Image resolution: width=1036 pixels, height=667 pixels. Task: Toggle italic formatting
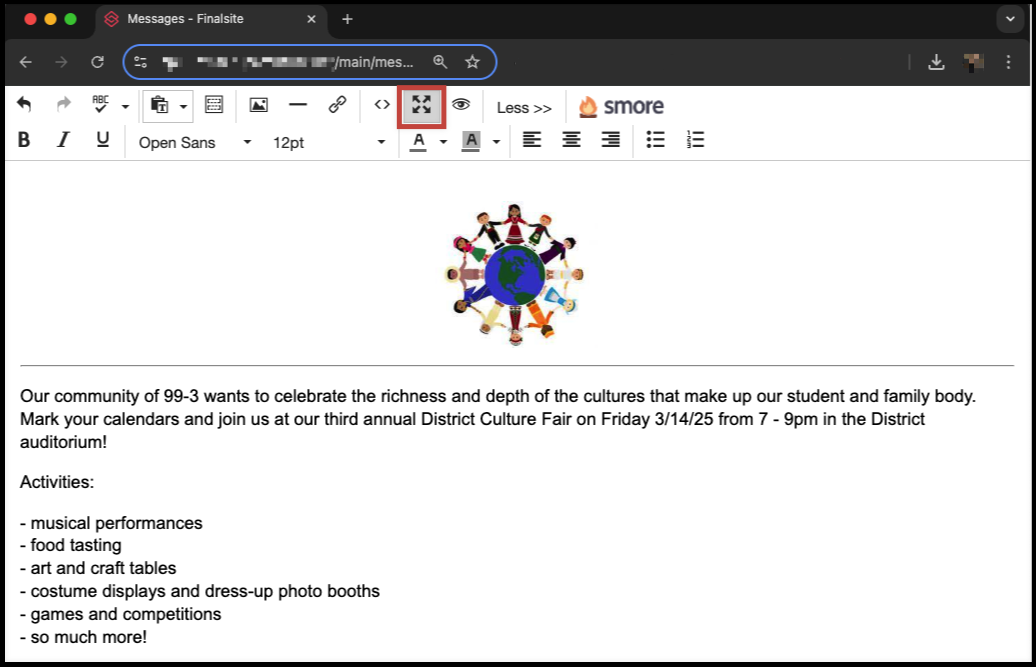(63, 141)
